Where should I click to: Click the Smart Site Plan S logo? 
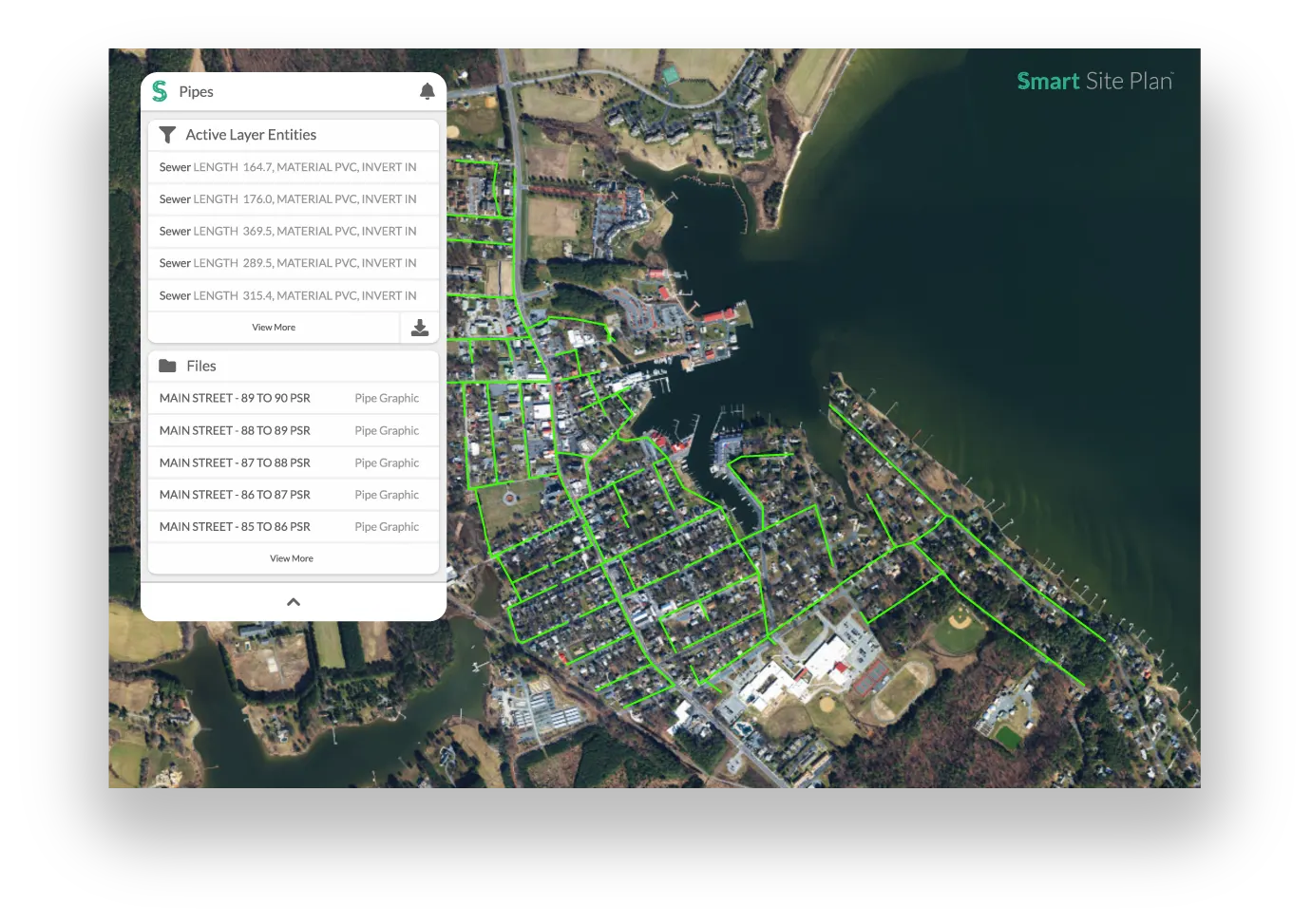point(160,90)
